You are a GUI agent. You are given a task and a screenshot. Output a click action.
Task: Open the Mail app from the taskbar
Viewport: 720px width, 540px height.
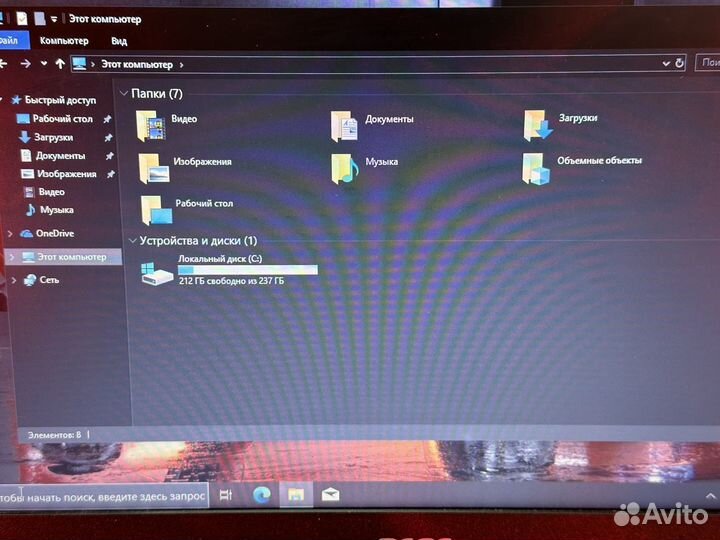(x=330, y=494)
